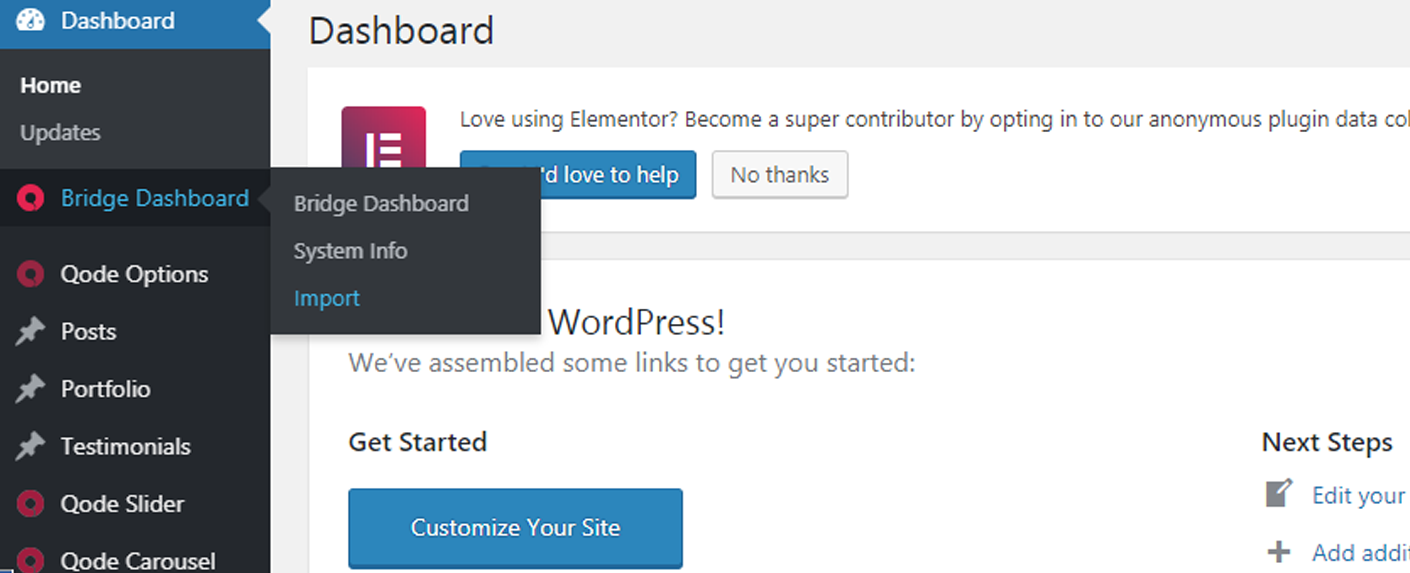
Task: Click the Testimonials pushpin icon
Action: tap(31, 447)
